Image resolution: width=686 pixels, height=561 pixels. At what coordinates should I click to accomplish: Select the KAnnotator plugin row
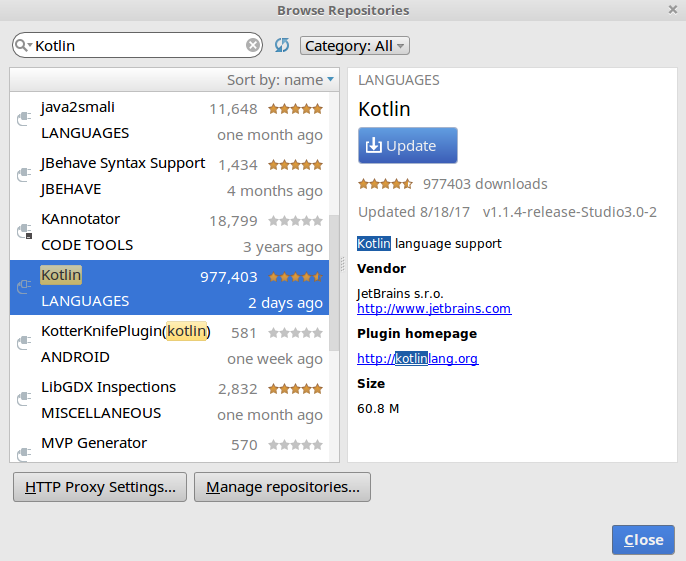pyautogui.click(x=169, y=232)
